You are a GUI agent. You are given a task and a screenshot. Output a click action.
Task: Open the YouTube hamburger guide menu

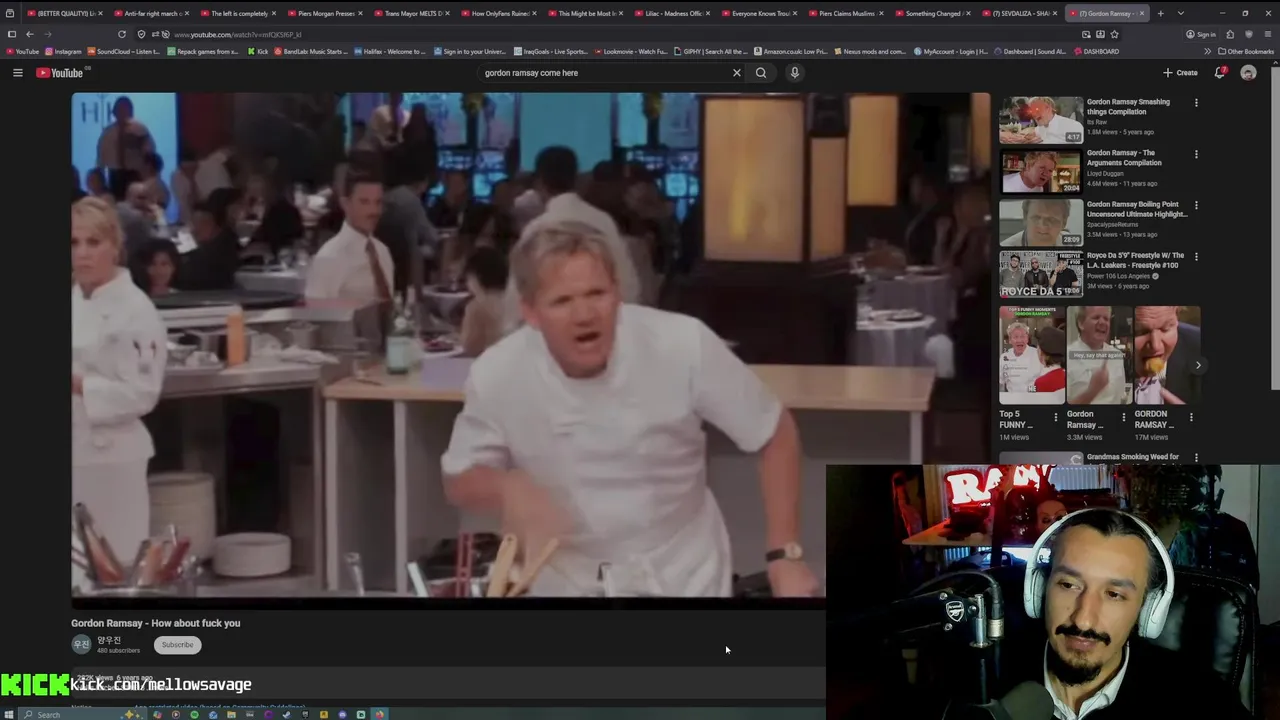point(17,72)
